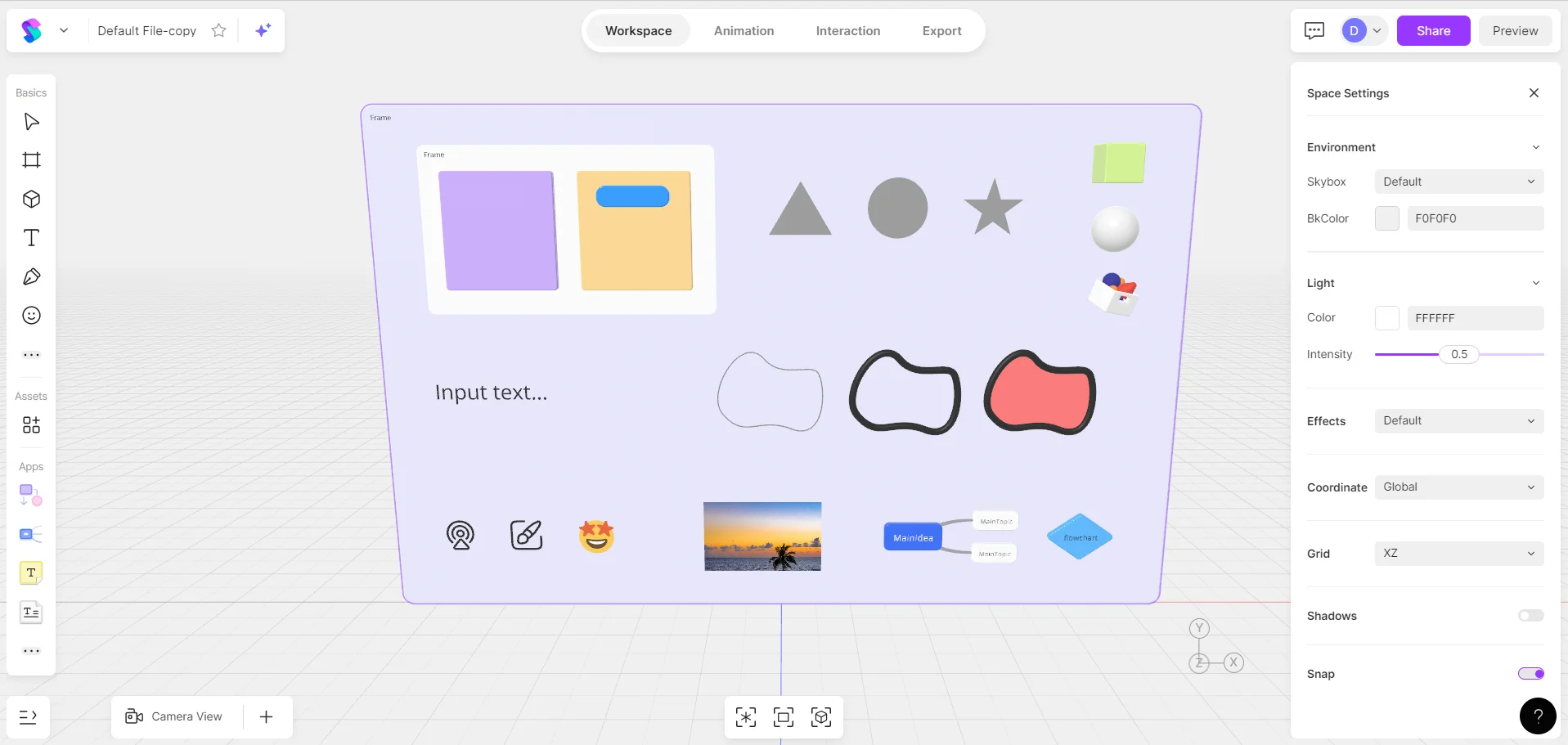Select the Frame tool
This screenshot has width=1568, height=745.
31,160
